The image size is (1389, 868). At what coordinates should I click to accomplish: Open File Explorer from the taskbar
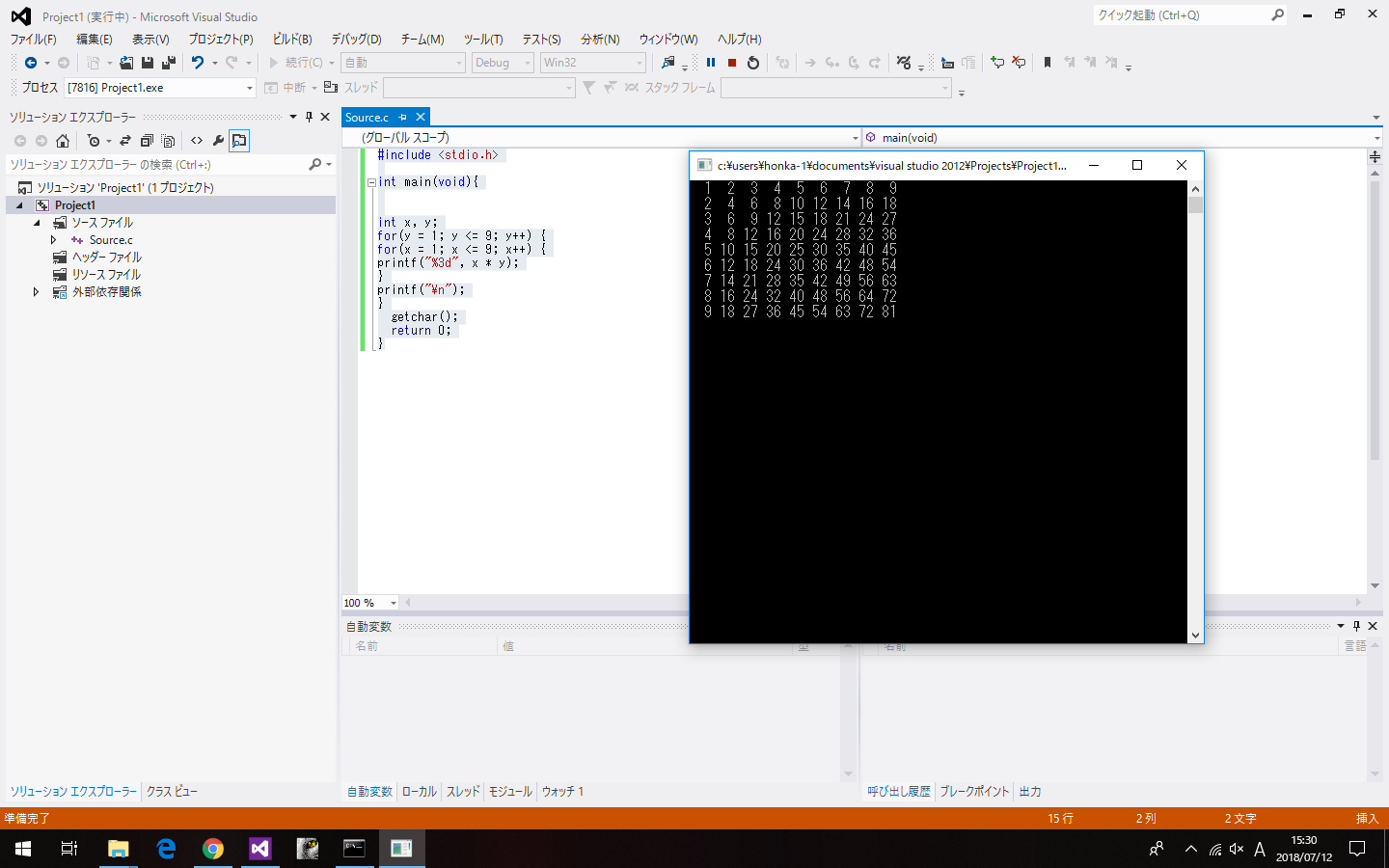pyautogui.click(x=119, y=849)
